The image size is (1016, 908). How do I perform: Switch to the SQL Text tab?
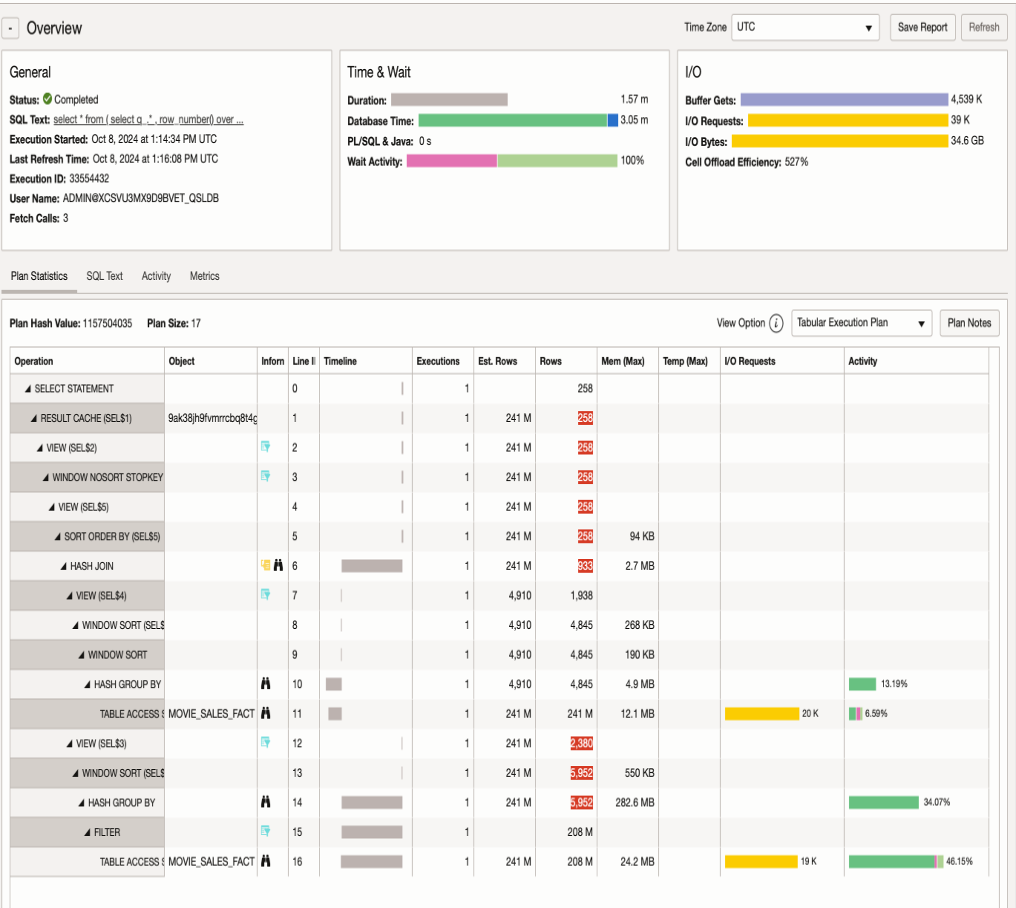tap(104, 276)
